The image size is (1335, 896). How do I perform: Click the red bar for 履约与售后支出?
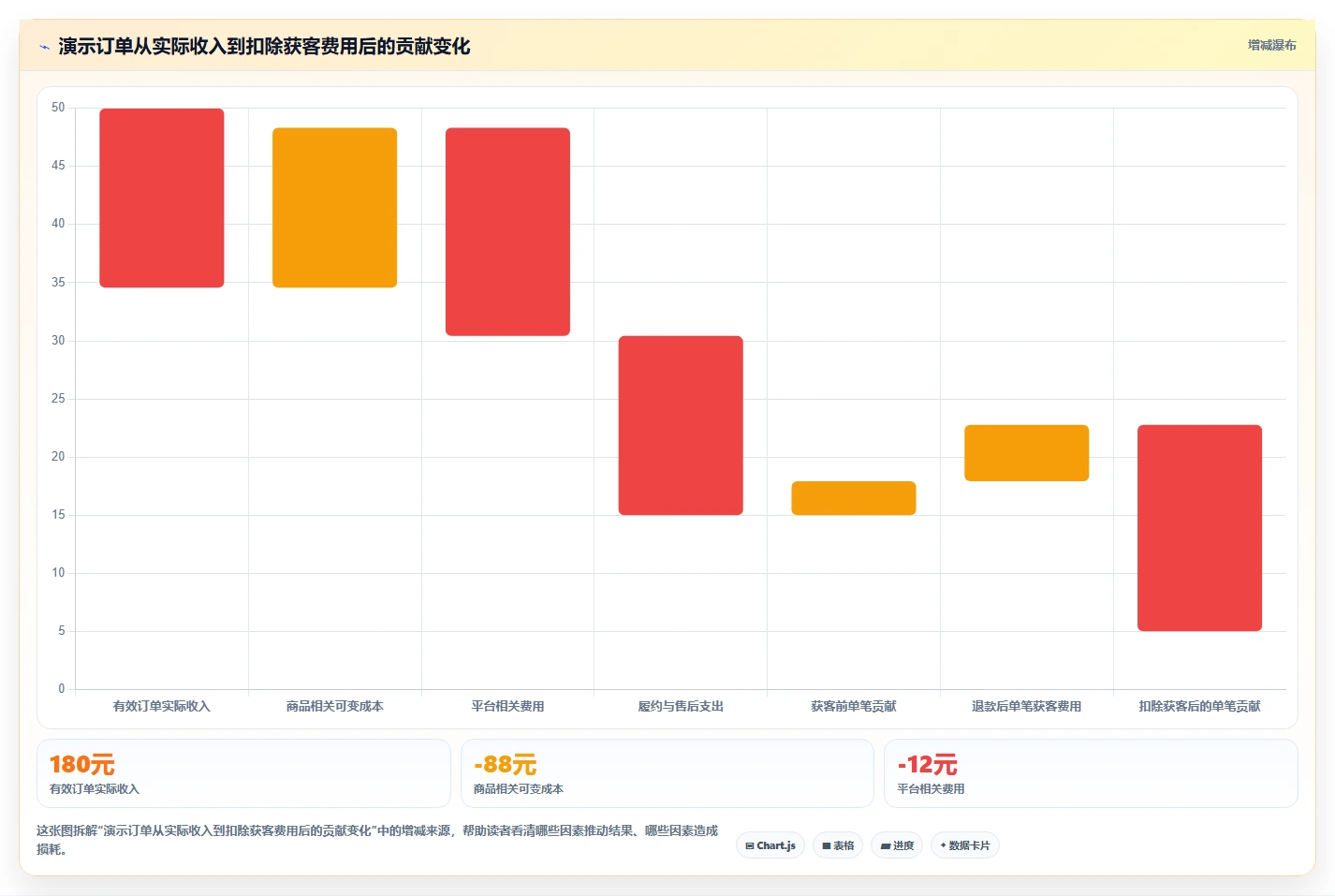tap(681, 425)
